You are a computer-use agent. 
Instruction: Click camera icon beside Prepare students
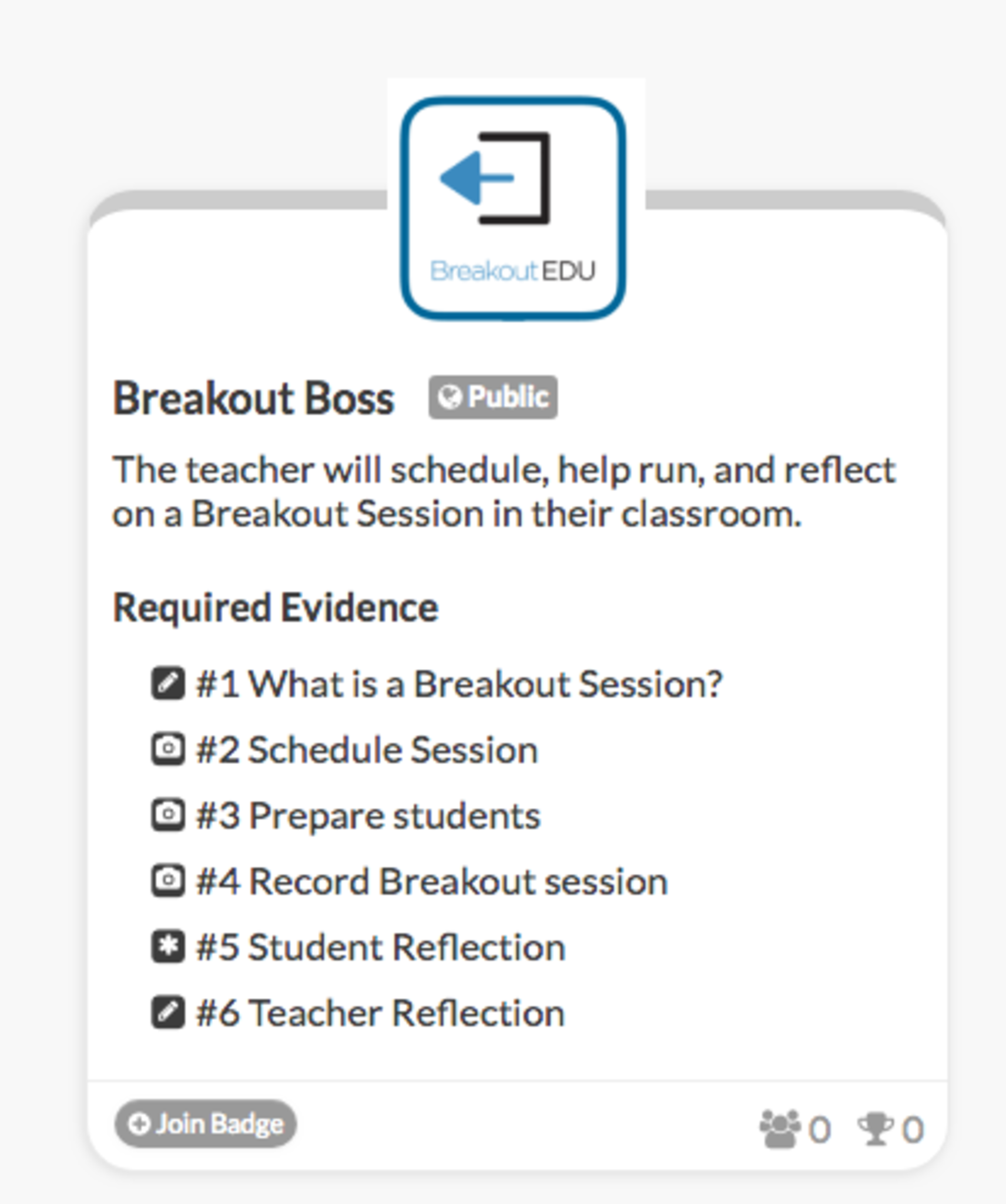coord(168,815)
